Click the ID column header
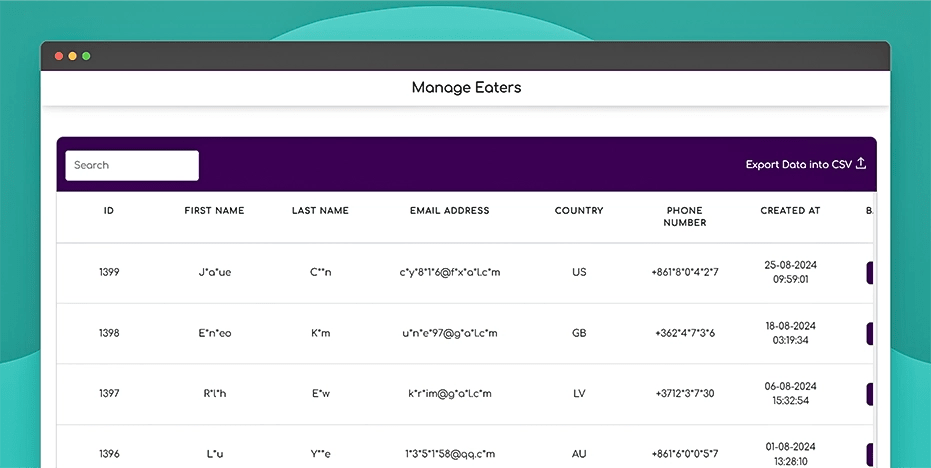This screenshot has width=931, height=468. [x=109, y=210]
